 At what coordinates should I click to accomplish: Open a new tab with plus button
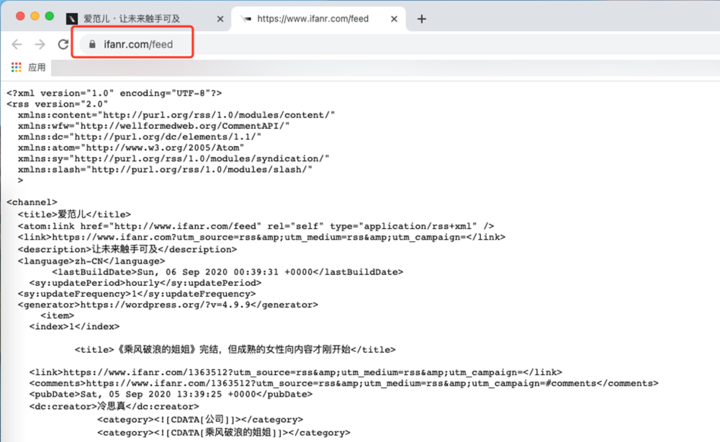coord(422,19)
